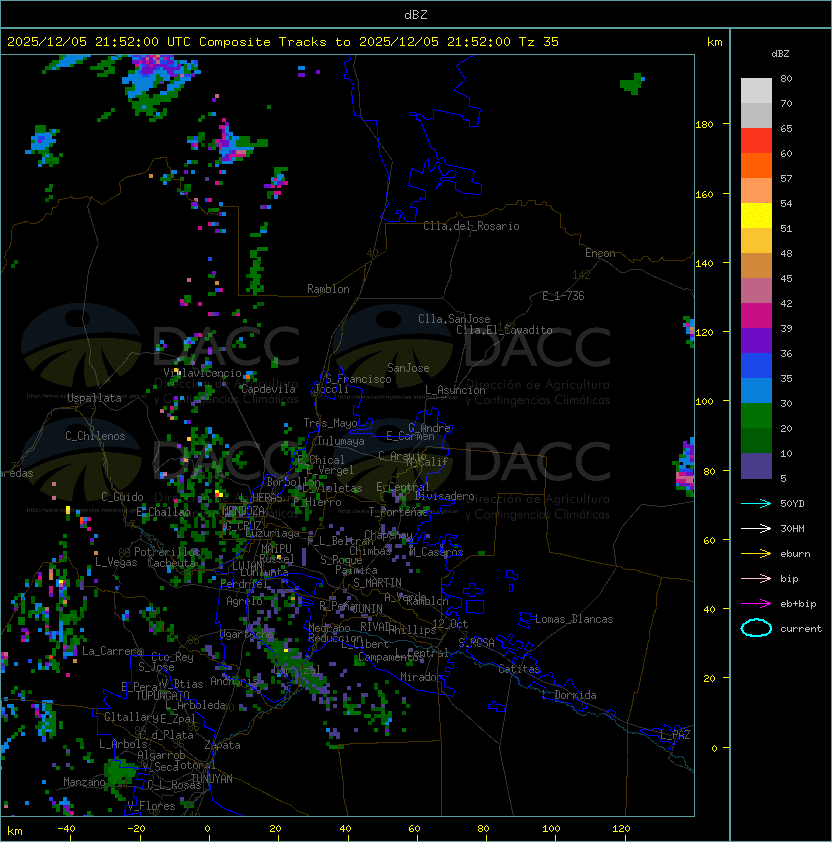Image resolution: width=832 pixels, height=842 pixels.
Task: Click the 'Tulumaya' place label
Action: (341, 441)
